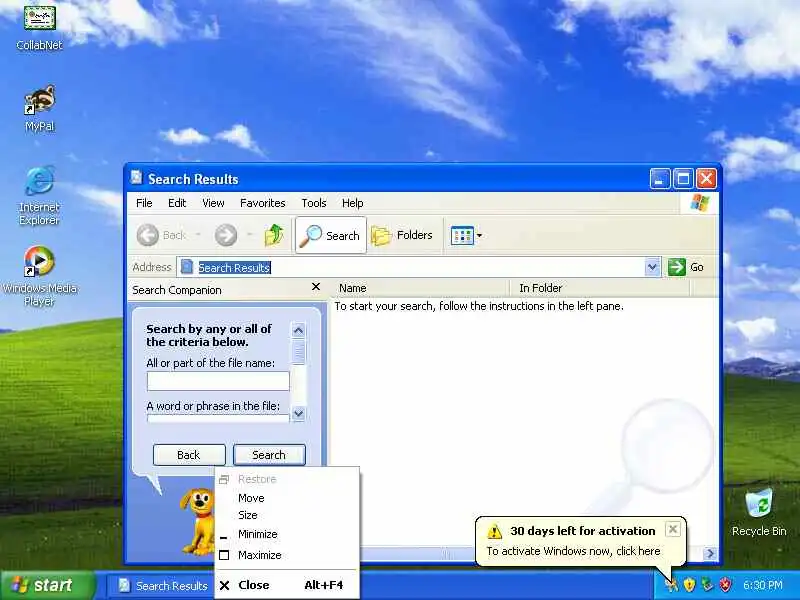Image resolution: width=800 pixels, height=600 pixels.
Task: Choose Minimize from the context menu
Action: point(287,534)
